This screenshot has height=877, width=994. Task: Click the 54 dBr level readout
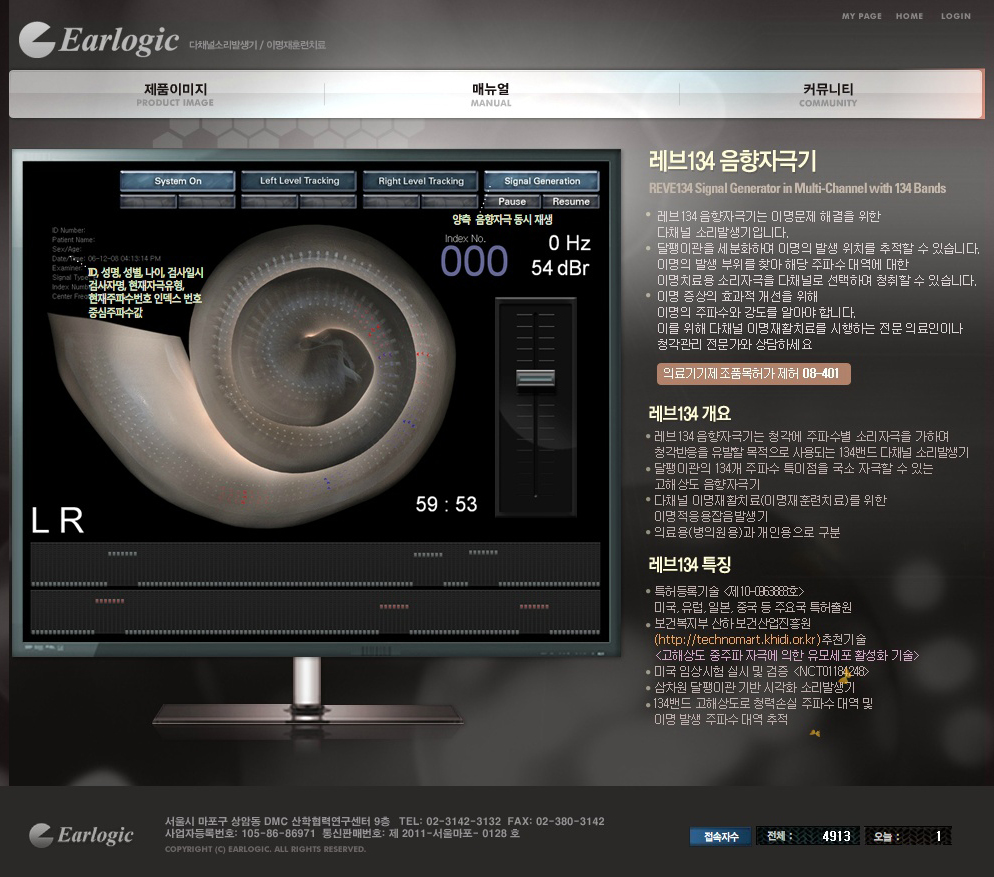coord(560,268)
